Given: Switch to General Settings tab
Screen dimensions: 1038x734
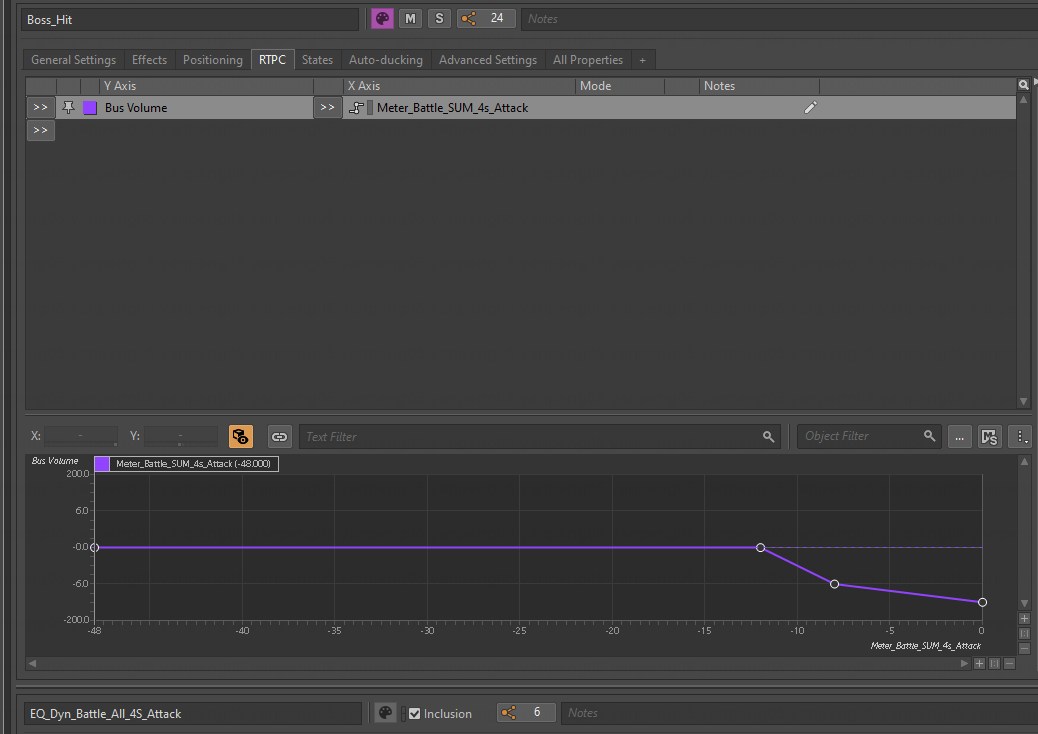Looking at the screenshot, I should (x=73, y=60).
